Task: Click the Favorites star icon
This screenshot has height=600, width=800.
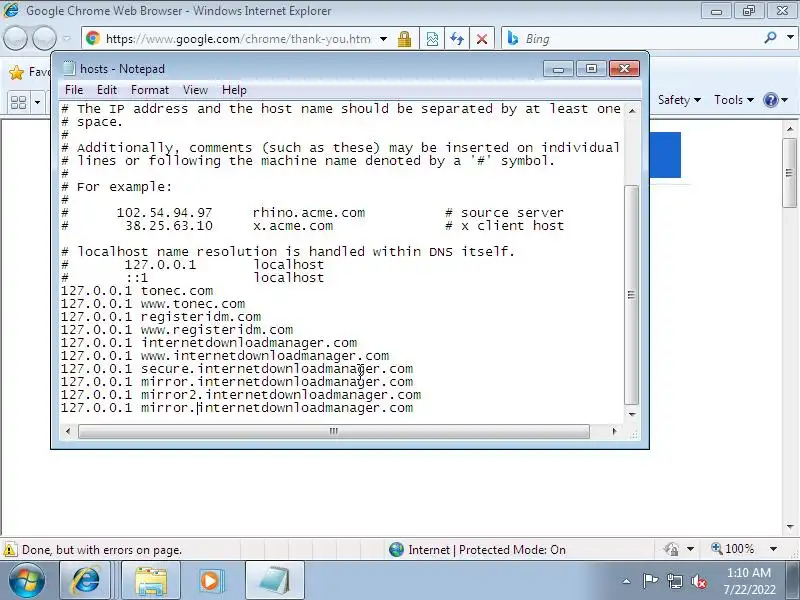Action: click(x=16, y=72)
